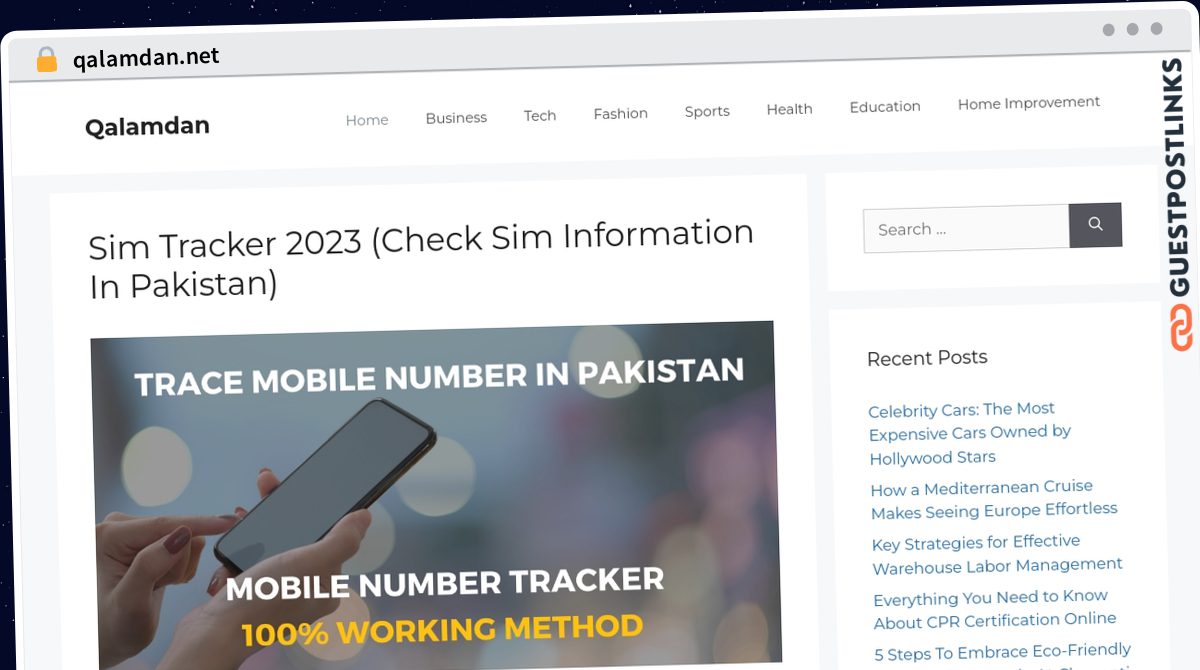Image resolution: width=1200 pixels, height=670 pixels.
Task: Read the Warehouse Labor Management post
Action: point(997,554)
